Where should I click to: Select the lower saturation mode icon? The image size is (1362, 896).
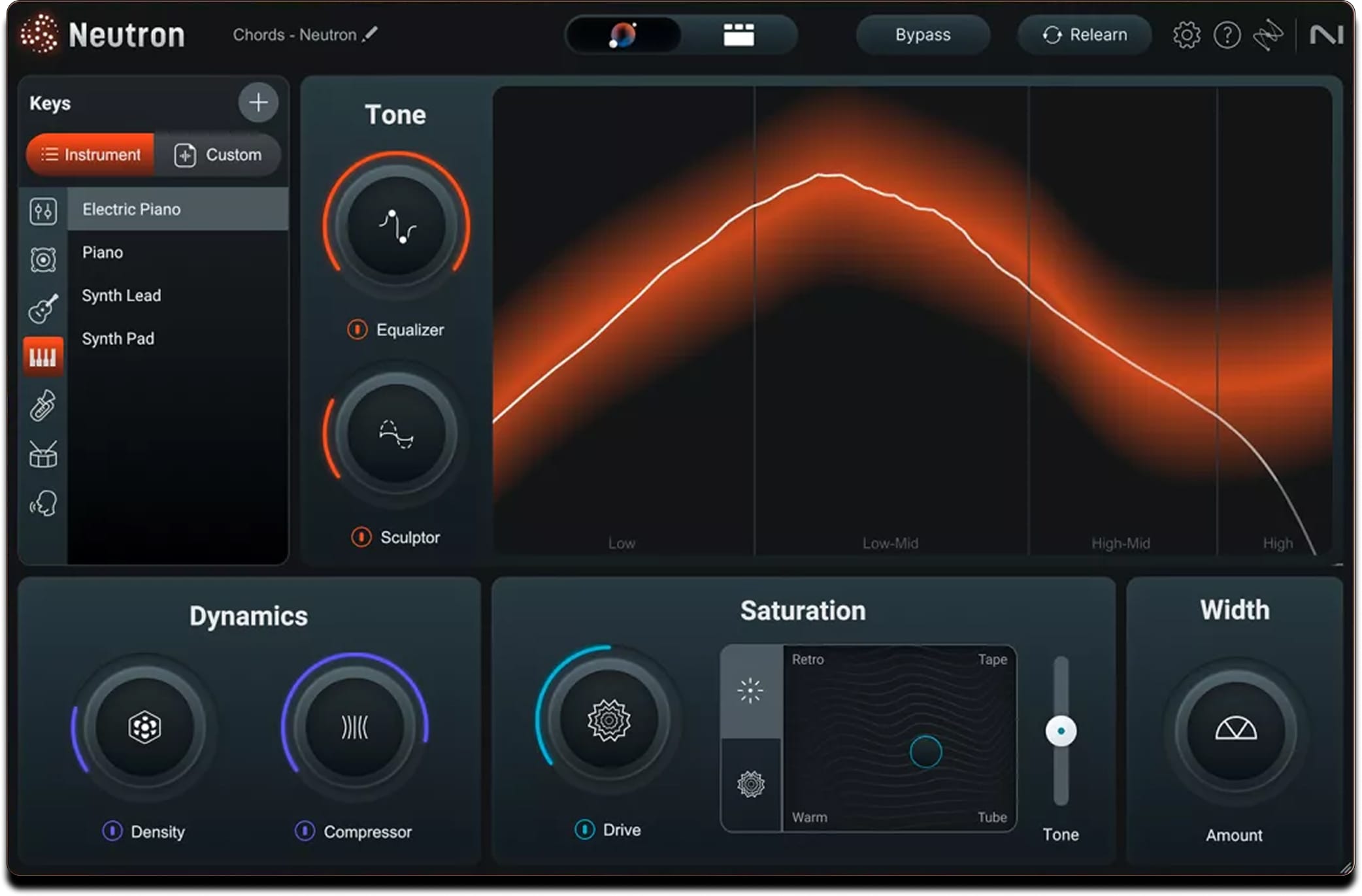pyautogui.click(x=750, y=783)
